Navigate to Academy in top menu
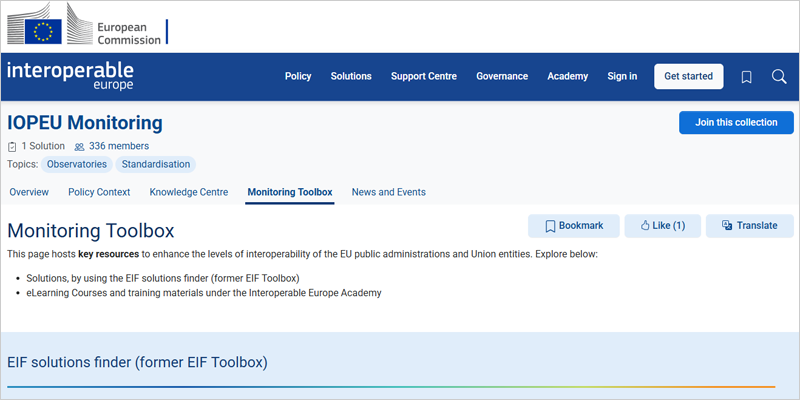The height and width of the screenshot is (400, 800). pyautogui.click(x=567, y=77)
